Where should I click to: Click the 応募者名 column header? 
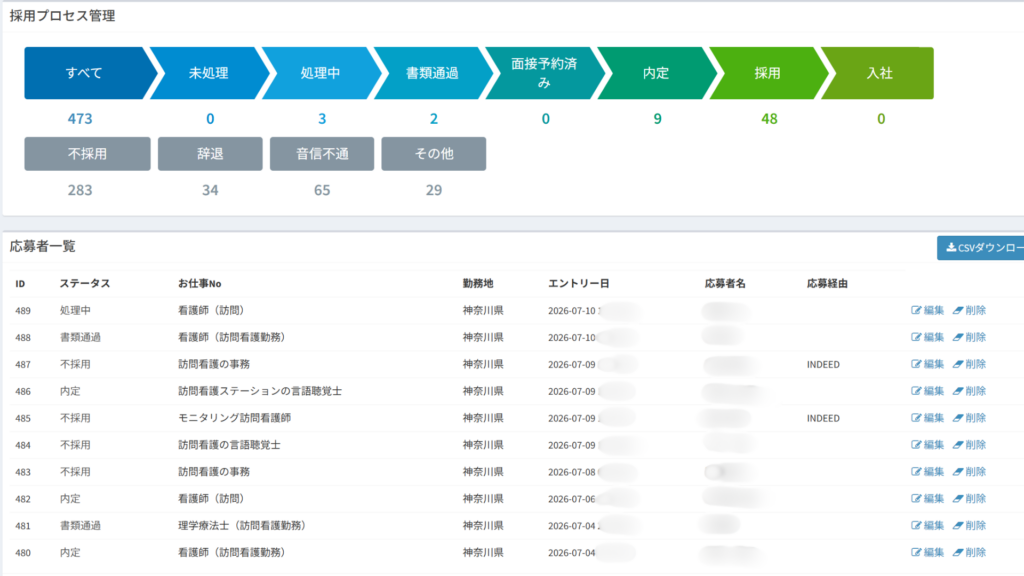[725, 283]
